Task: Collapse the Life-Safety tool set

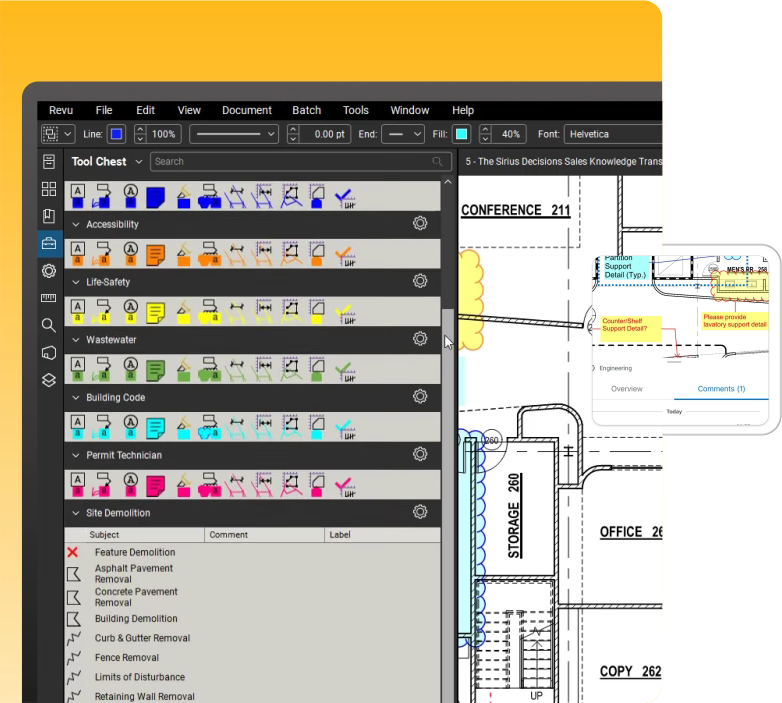Action: tap(76, 282)
